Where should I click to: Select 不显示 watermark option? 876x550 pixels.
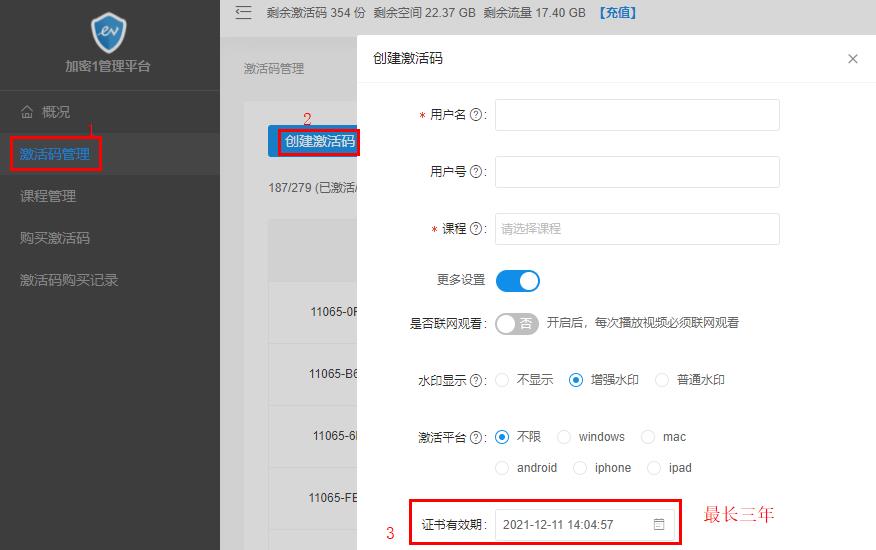(502, 380)
